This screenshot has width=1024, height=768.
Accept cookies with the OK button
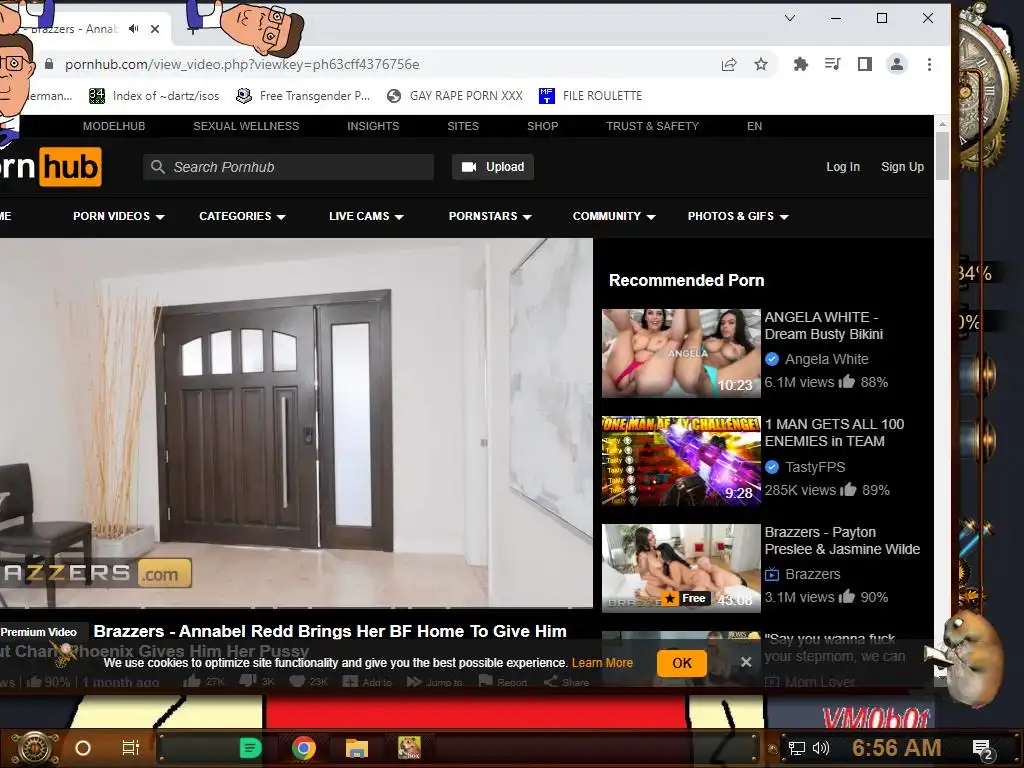point(682,663)
